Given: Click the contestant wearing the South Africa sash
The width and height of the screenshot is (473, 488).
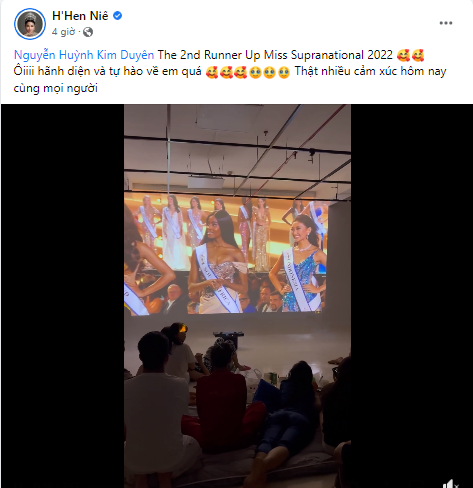Looking at the screenshot, I should [x=217, y=262].
